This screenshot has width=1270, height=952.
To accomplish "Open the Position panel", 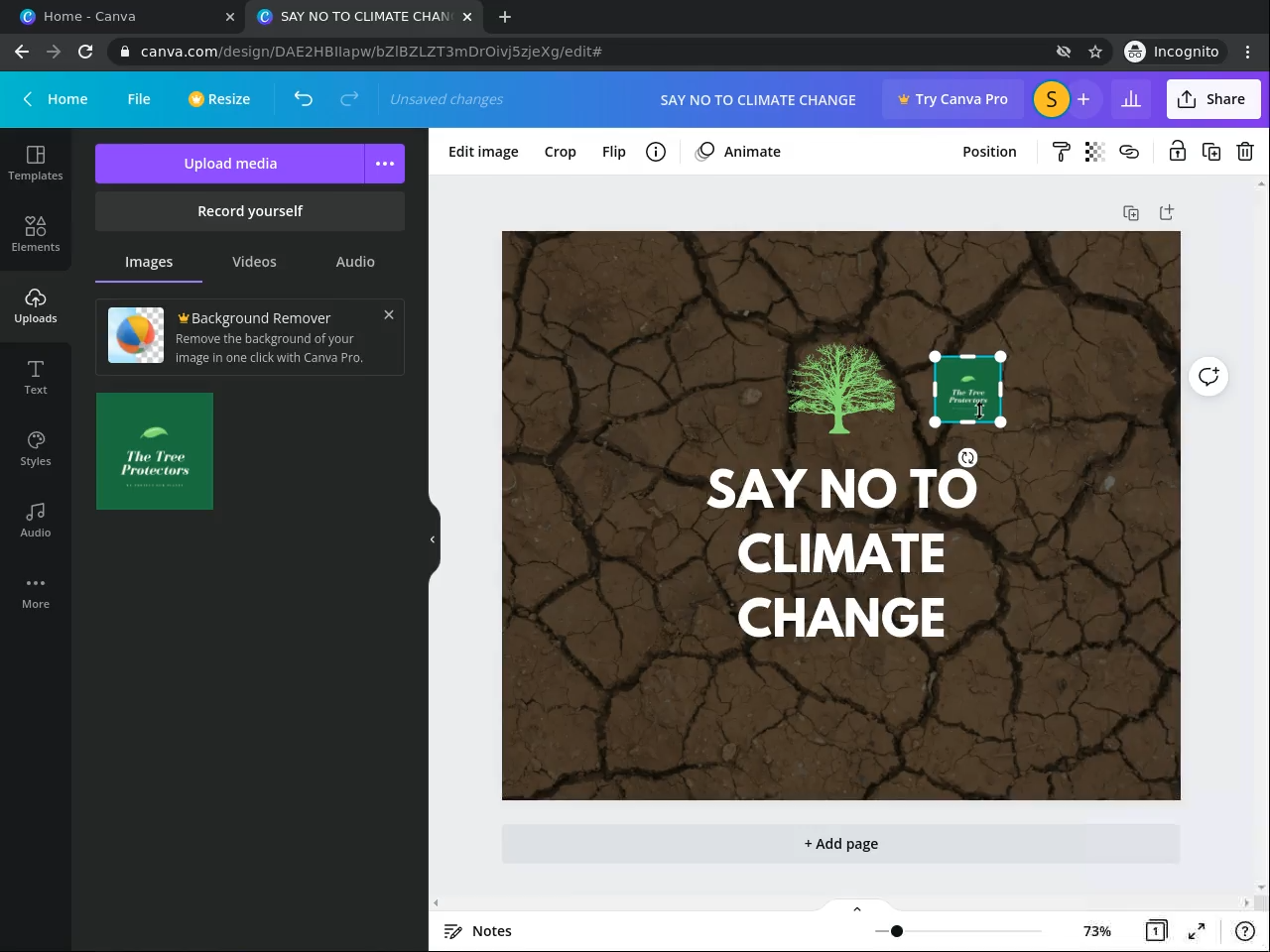I will 989,152.
